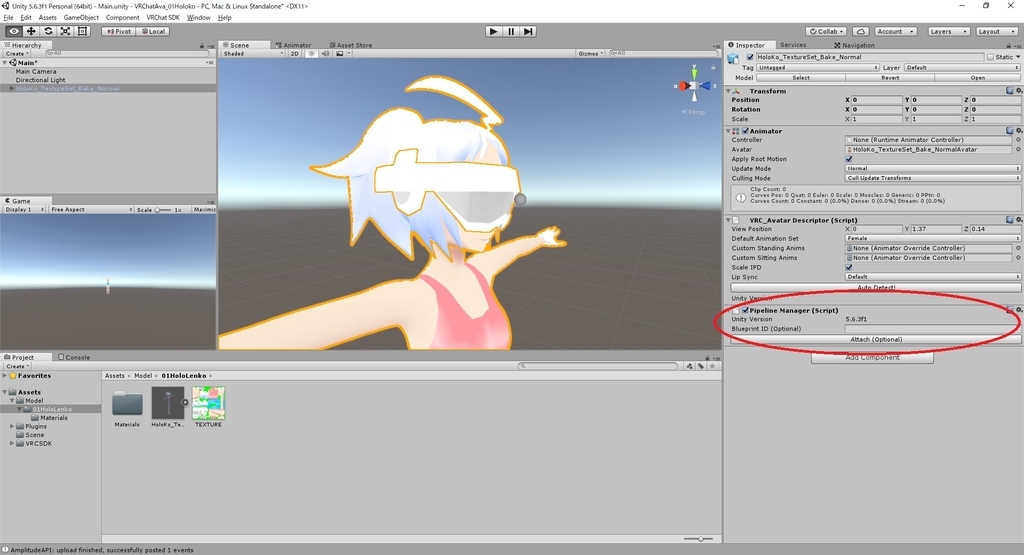This screenshot has width=1024, height=555.
Task: Open the Shaded draw mode dropdown
Action: point(253,54)
